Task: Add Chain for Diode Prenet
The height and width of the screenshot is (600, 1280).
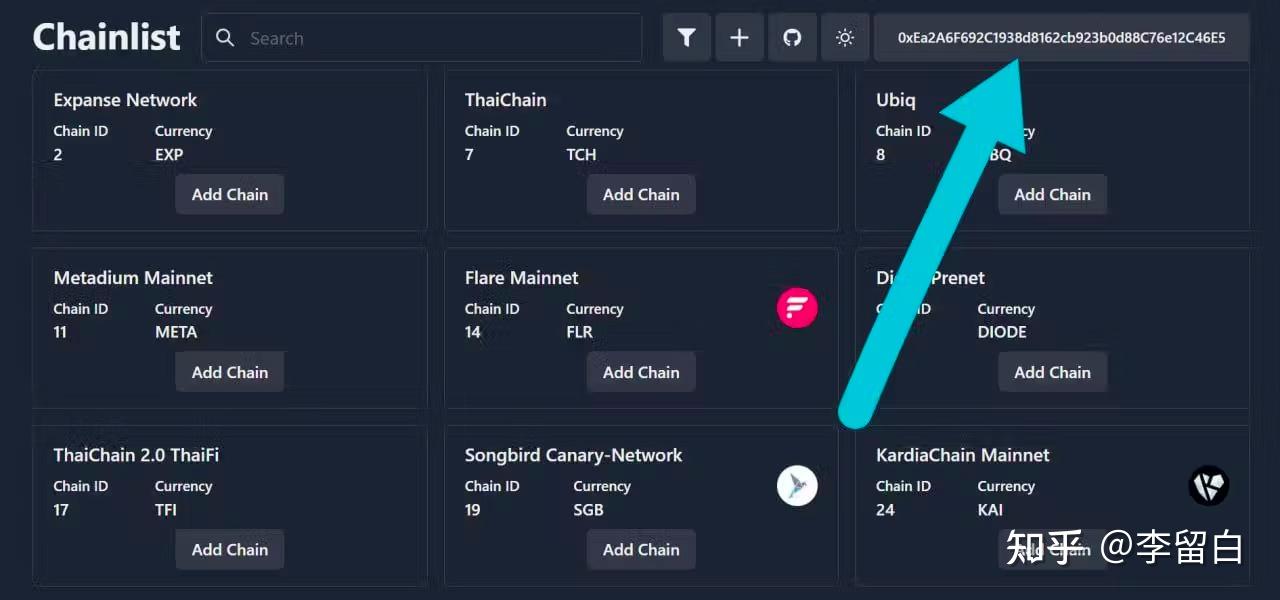Action: click(1052, 372)
